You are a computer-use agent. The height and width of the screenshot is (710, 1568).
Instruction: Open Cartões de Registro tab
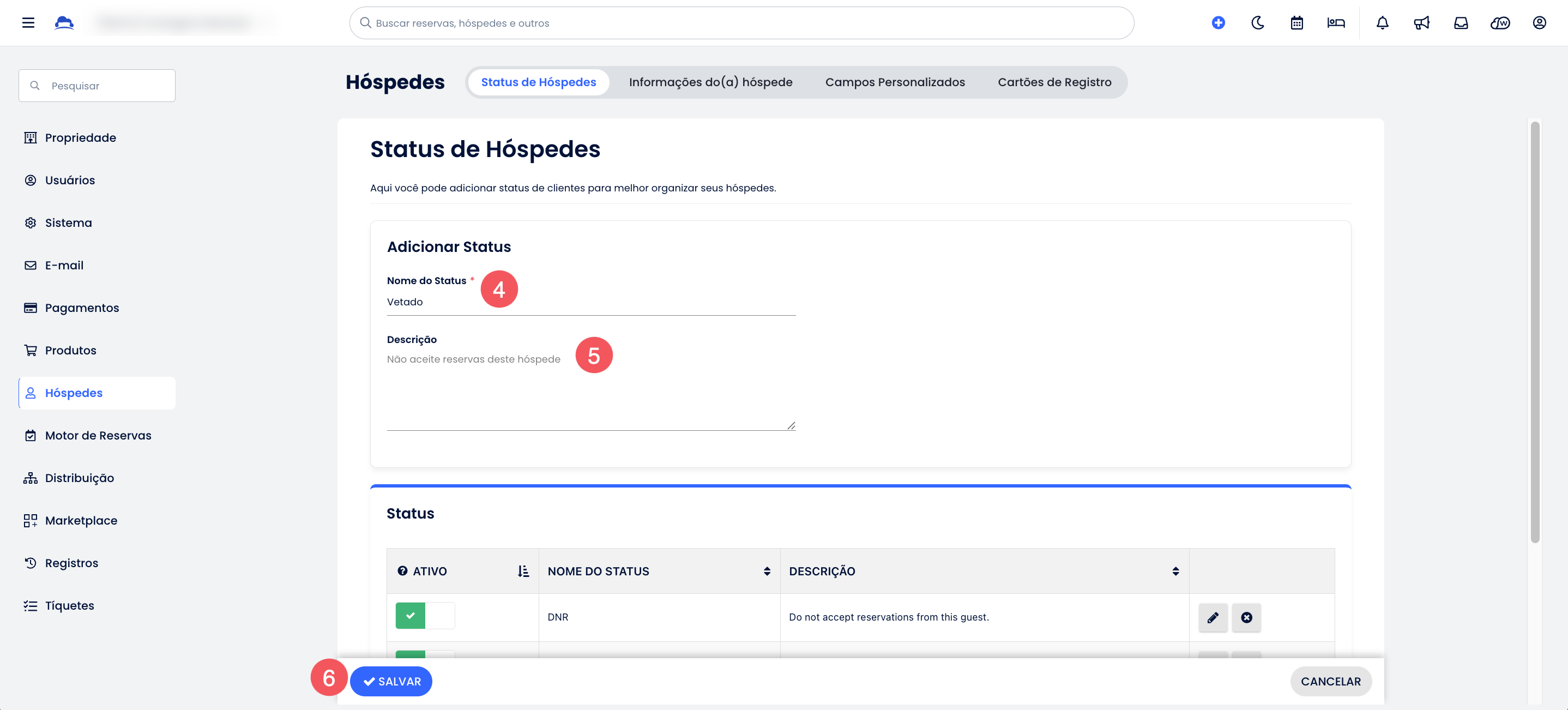coord(1054,82)
